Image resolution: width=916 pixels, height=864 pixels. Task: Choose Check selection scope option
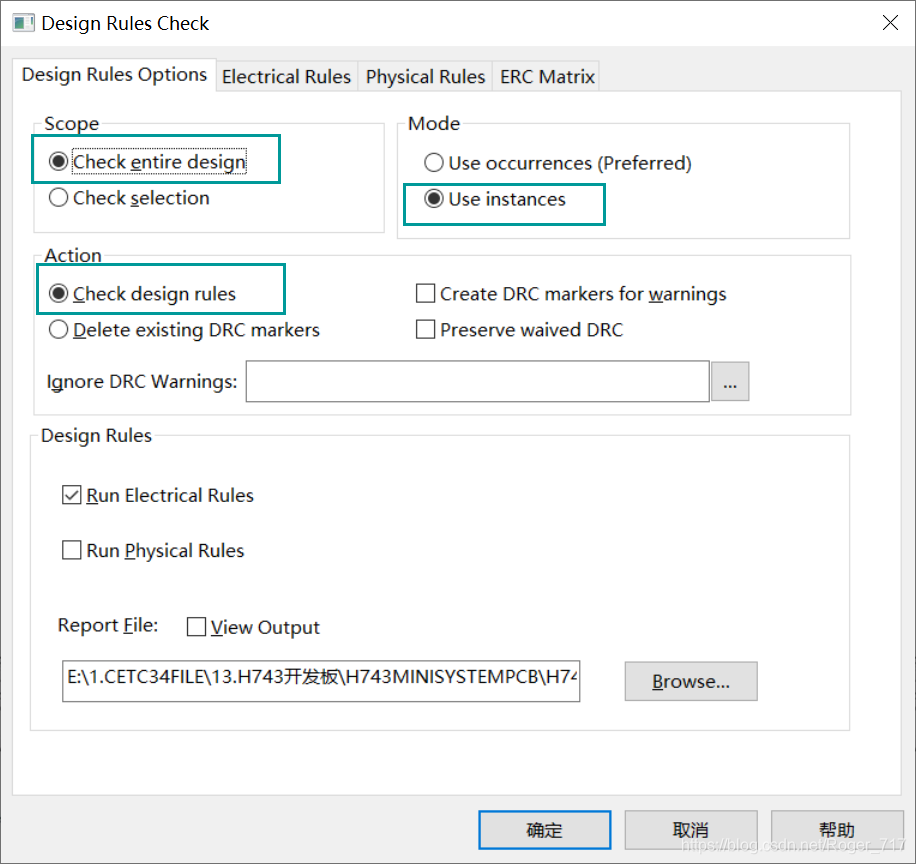(x=59, y=198)
